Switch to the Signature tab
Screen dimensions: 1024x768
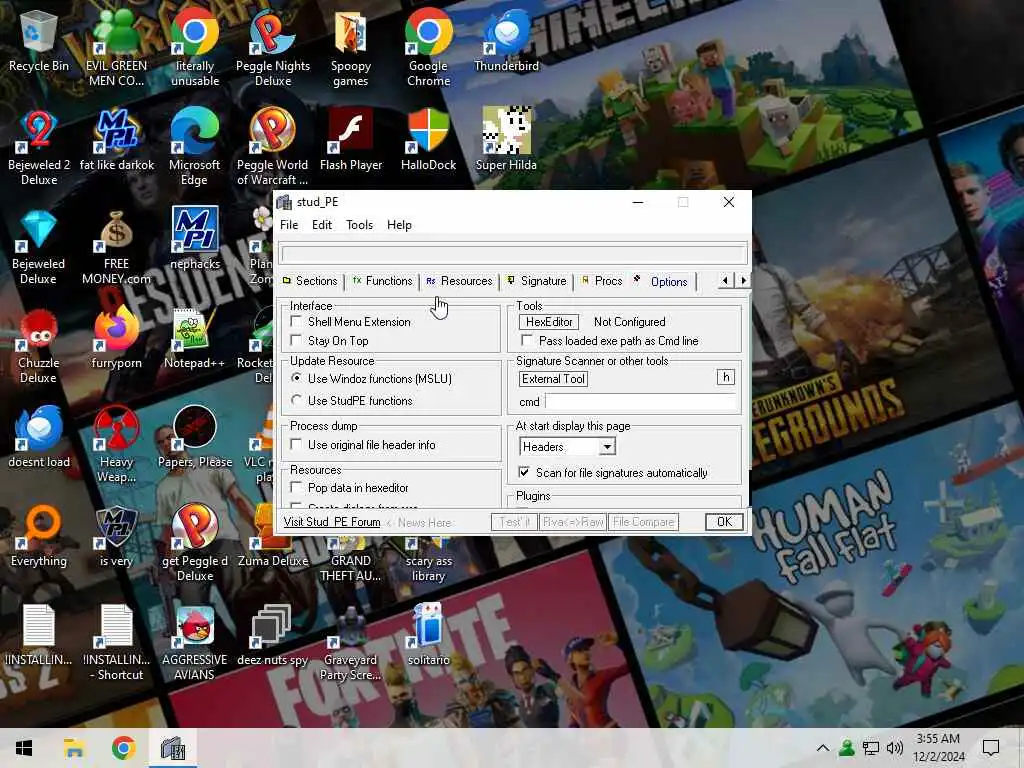pos(537,281)
